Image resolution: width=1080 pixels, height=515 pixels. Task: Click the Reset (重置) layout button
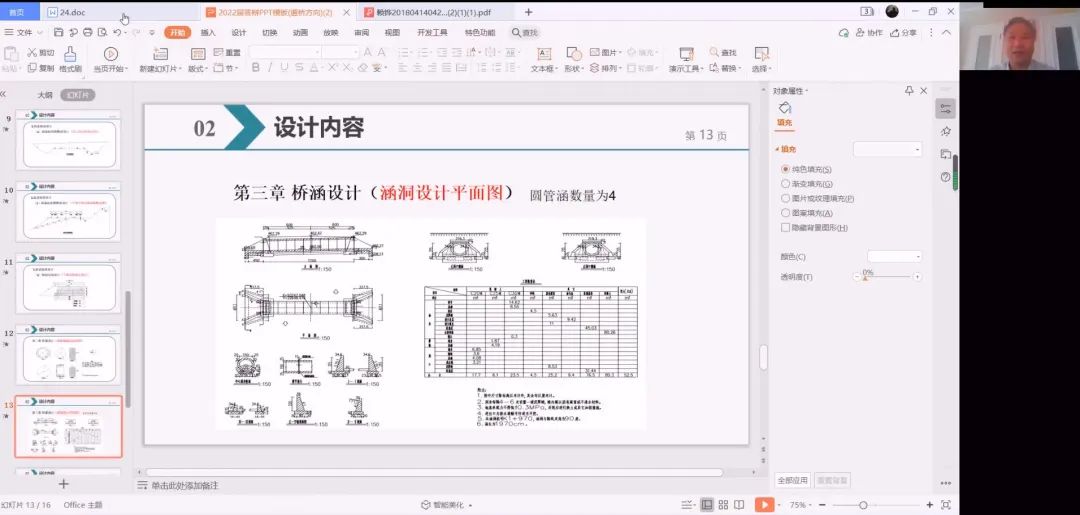227,52
